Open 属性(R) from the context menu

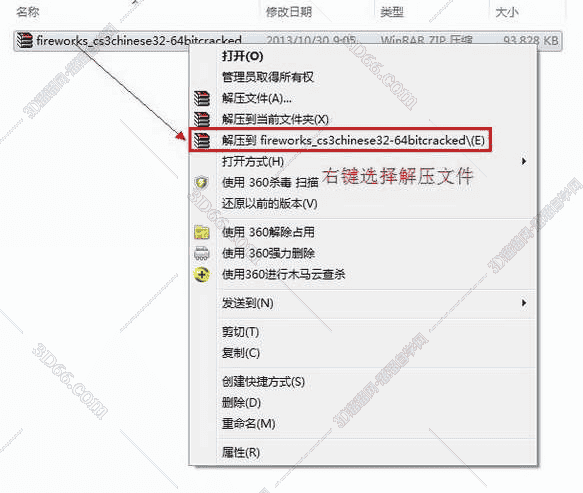coord(241,452)
